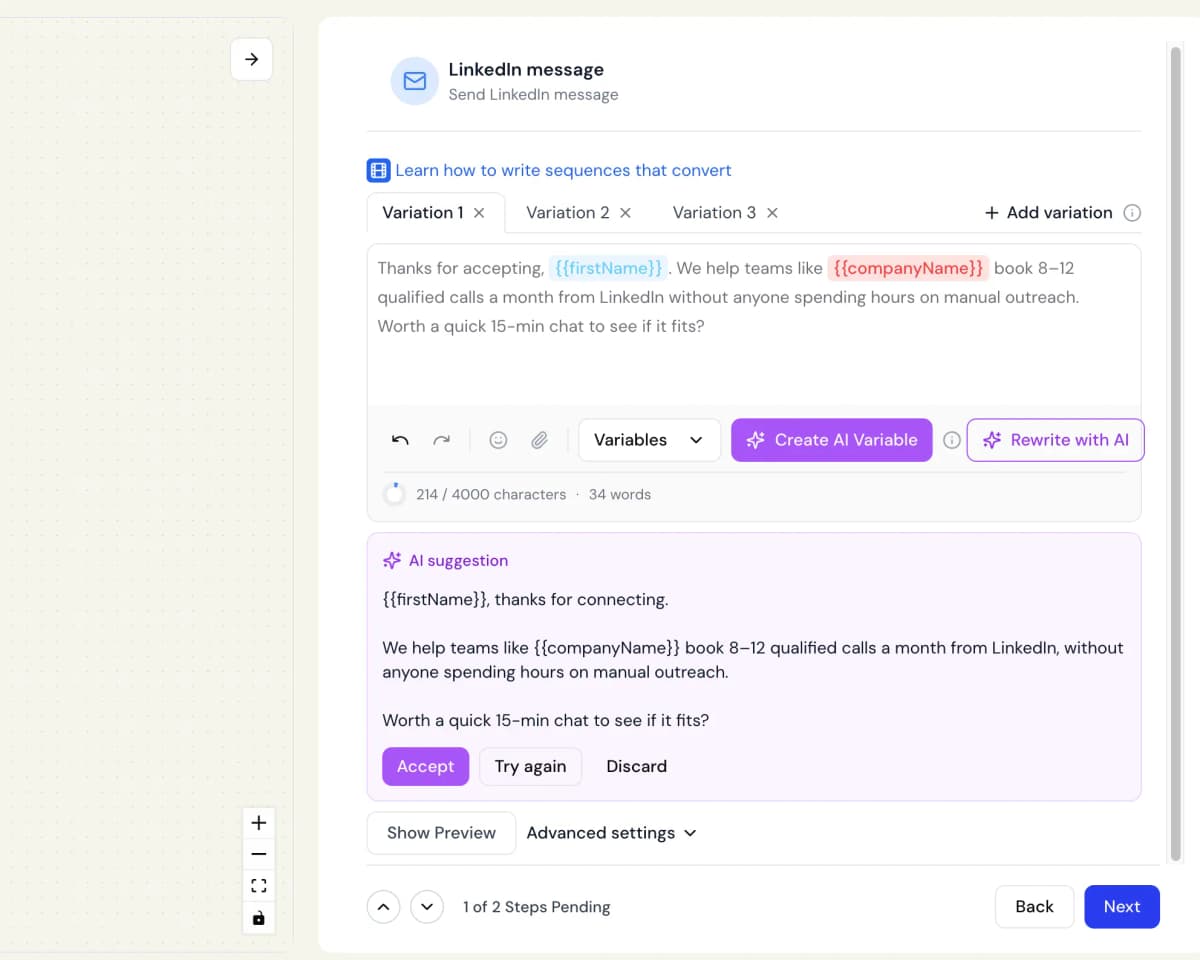
Task: Open the emoji picker icon
Action: (498, 440)
